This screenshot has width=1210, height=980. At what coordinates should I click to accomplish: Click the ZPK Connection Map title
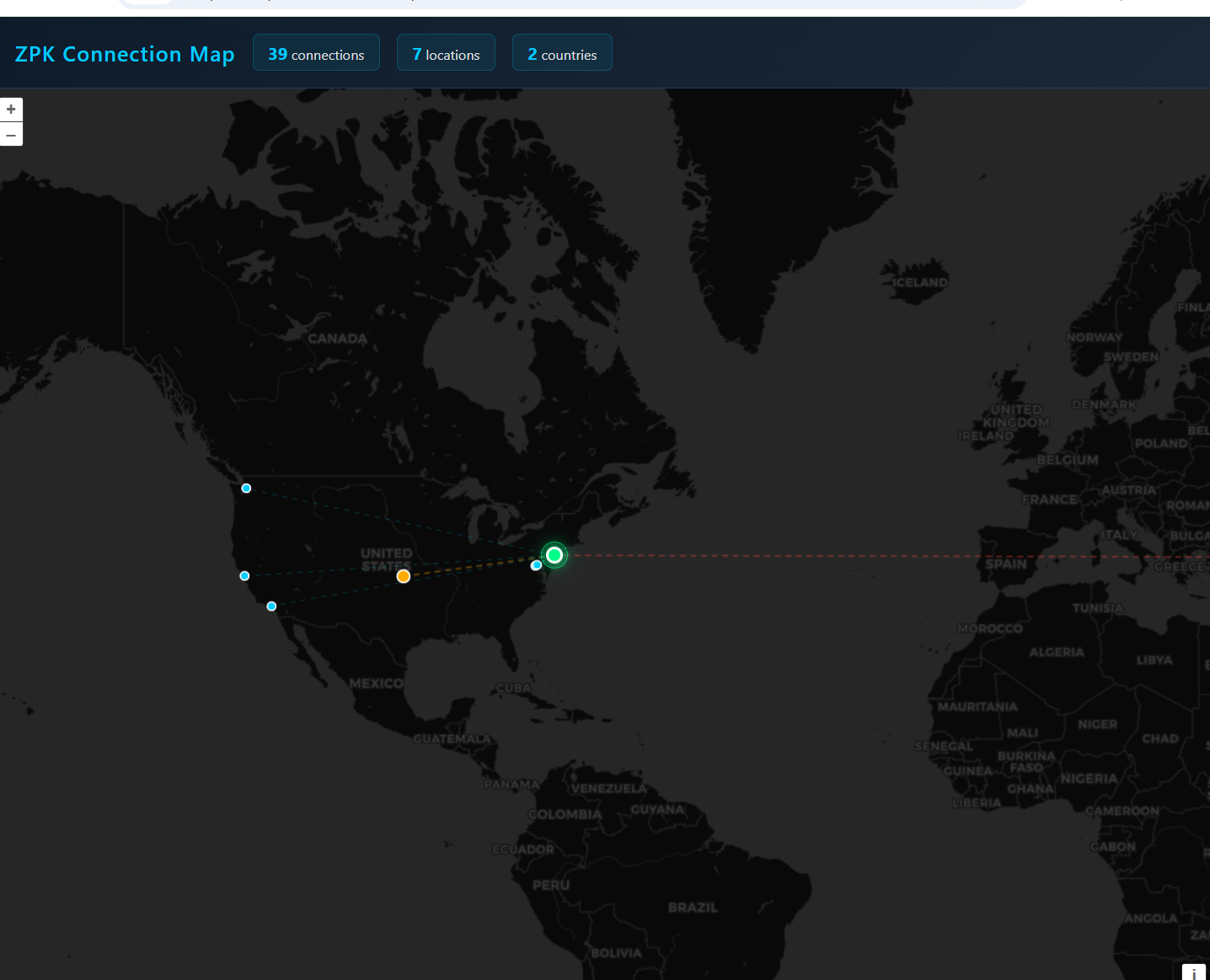click(x=125, y=53)
